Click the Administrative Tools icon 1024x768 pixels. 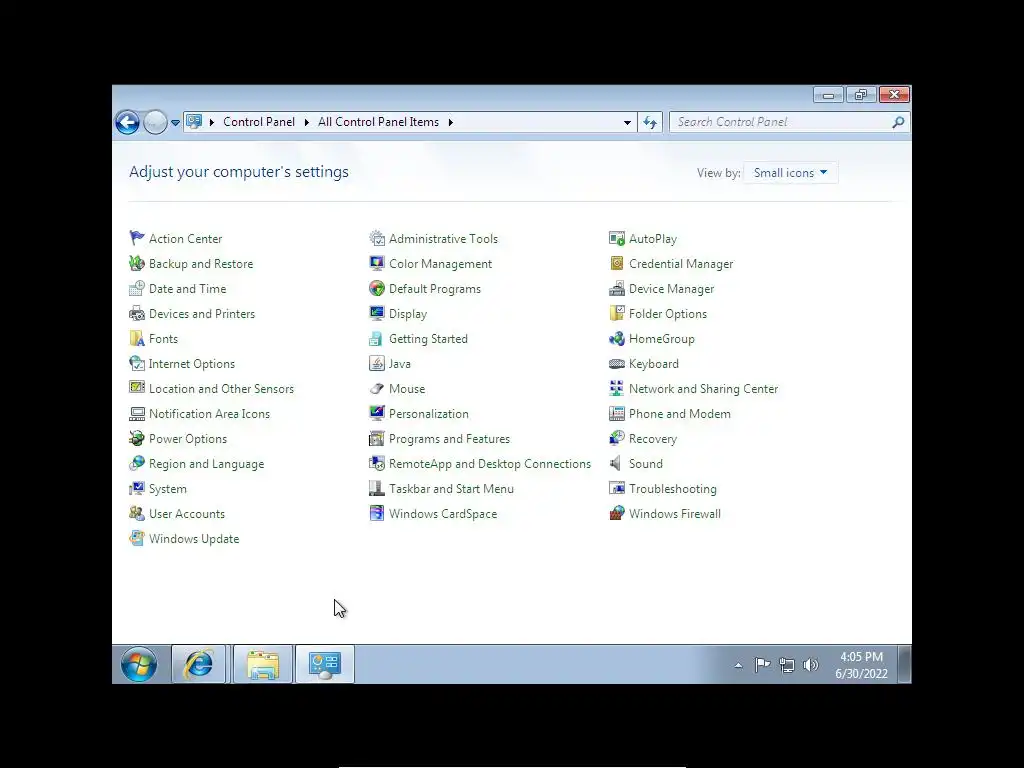point(377,238)
